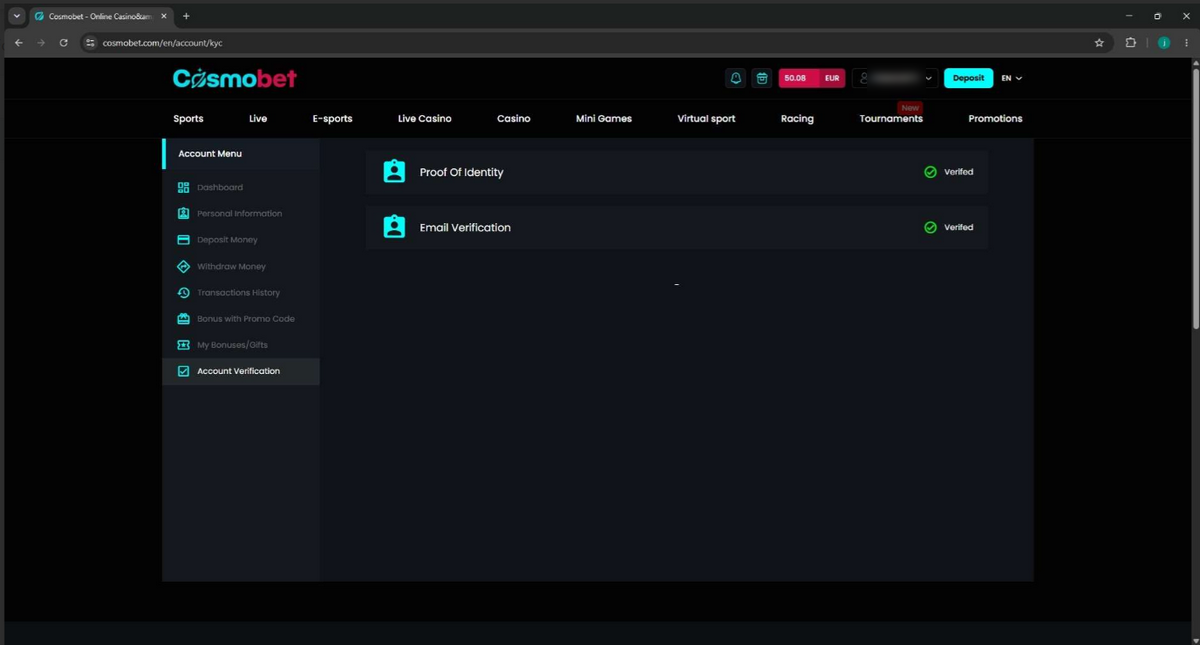The height and width of the screenshot is (645, 1200).
Task: Open Chrome three-dot menu
Action: 1187,43
